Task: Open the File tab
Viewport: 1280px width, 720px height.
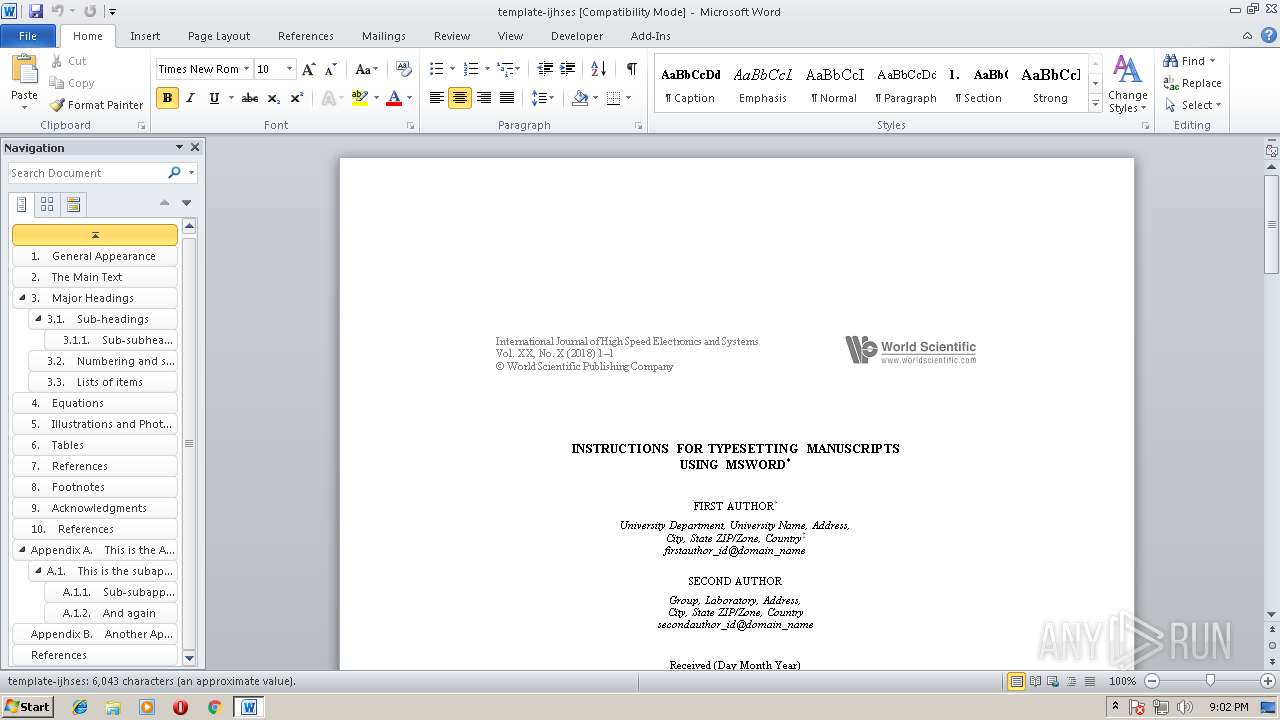Action: point(28,36)
